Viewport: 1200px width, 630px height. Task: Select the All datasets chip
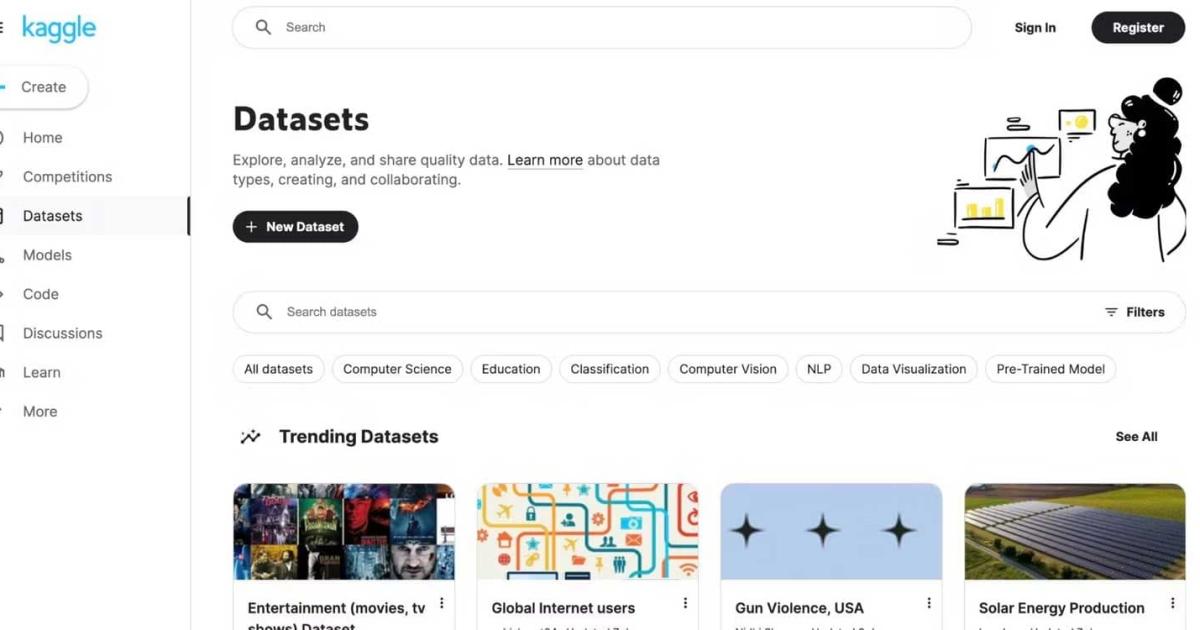[278, 369]
